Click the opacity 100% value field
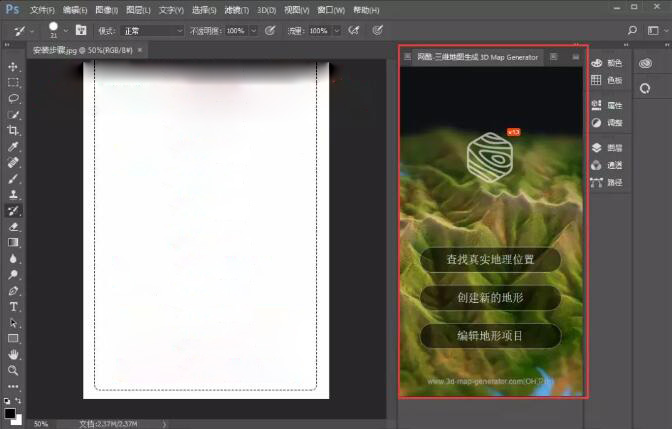672x429 pixels. coord(236,31)
